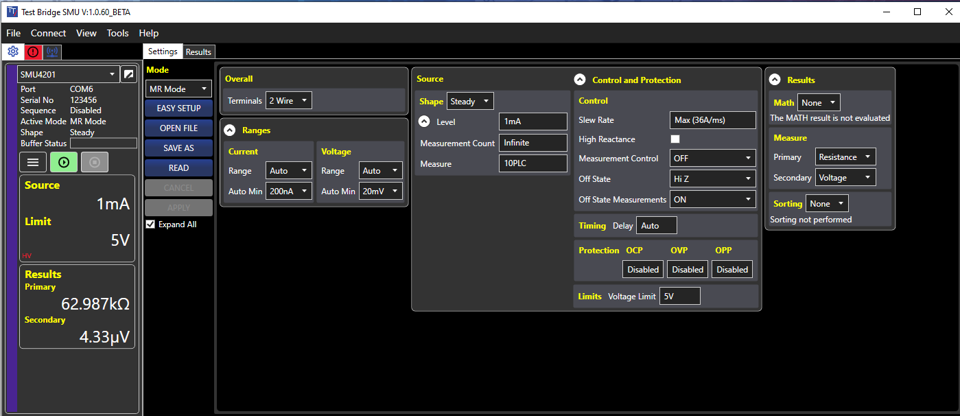960x416 pixels.
Task: Open the SMU4201 instrument dropdown
Action: tap(67, 75)
